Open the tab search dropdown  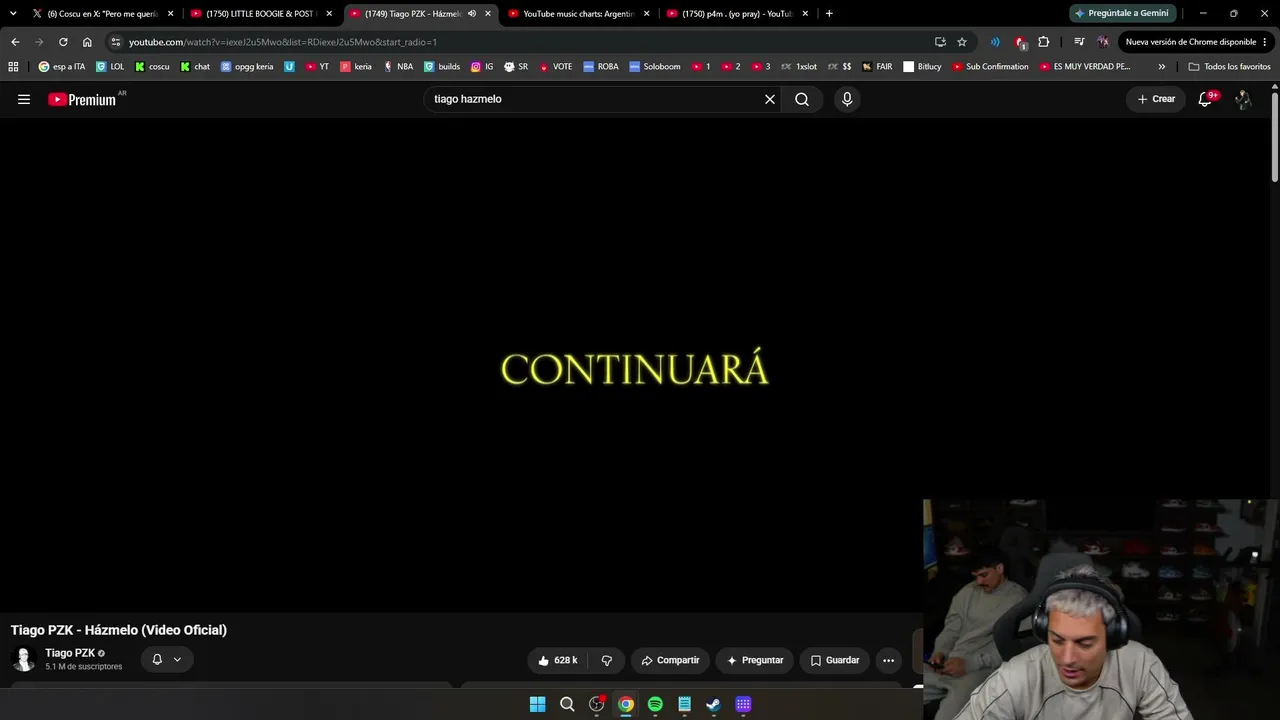13,14
